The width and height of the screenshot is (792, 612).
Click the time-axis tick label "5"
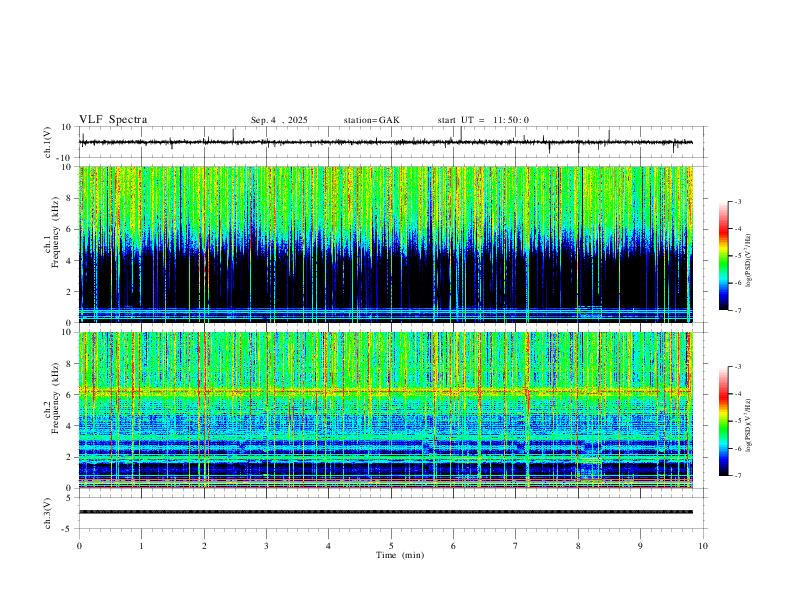[391, 546]
